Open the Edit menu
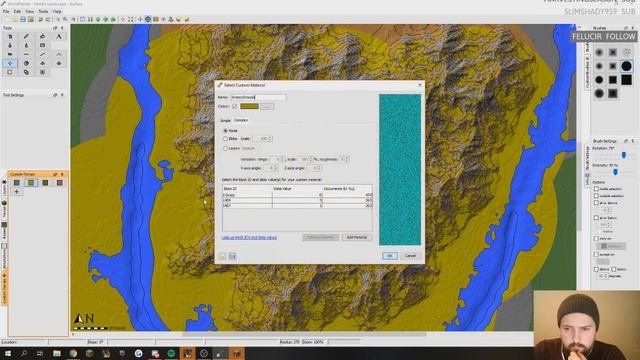Screen dimensions: 640x360 pos(17,11)
